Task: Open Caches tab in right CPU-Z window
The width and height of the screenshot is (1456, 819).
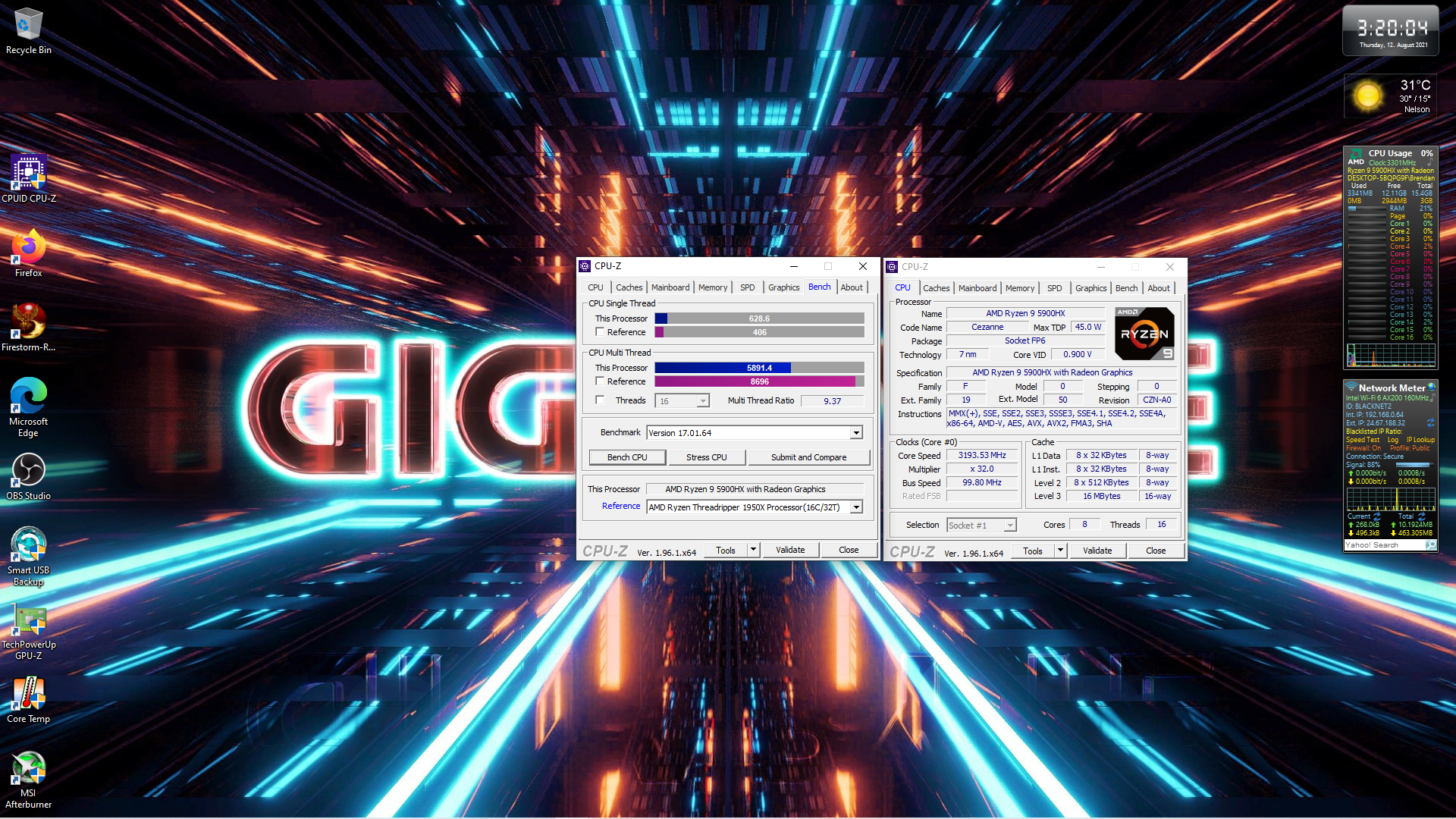Action: coord(936,288)
